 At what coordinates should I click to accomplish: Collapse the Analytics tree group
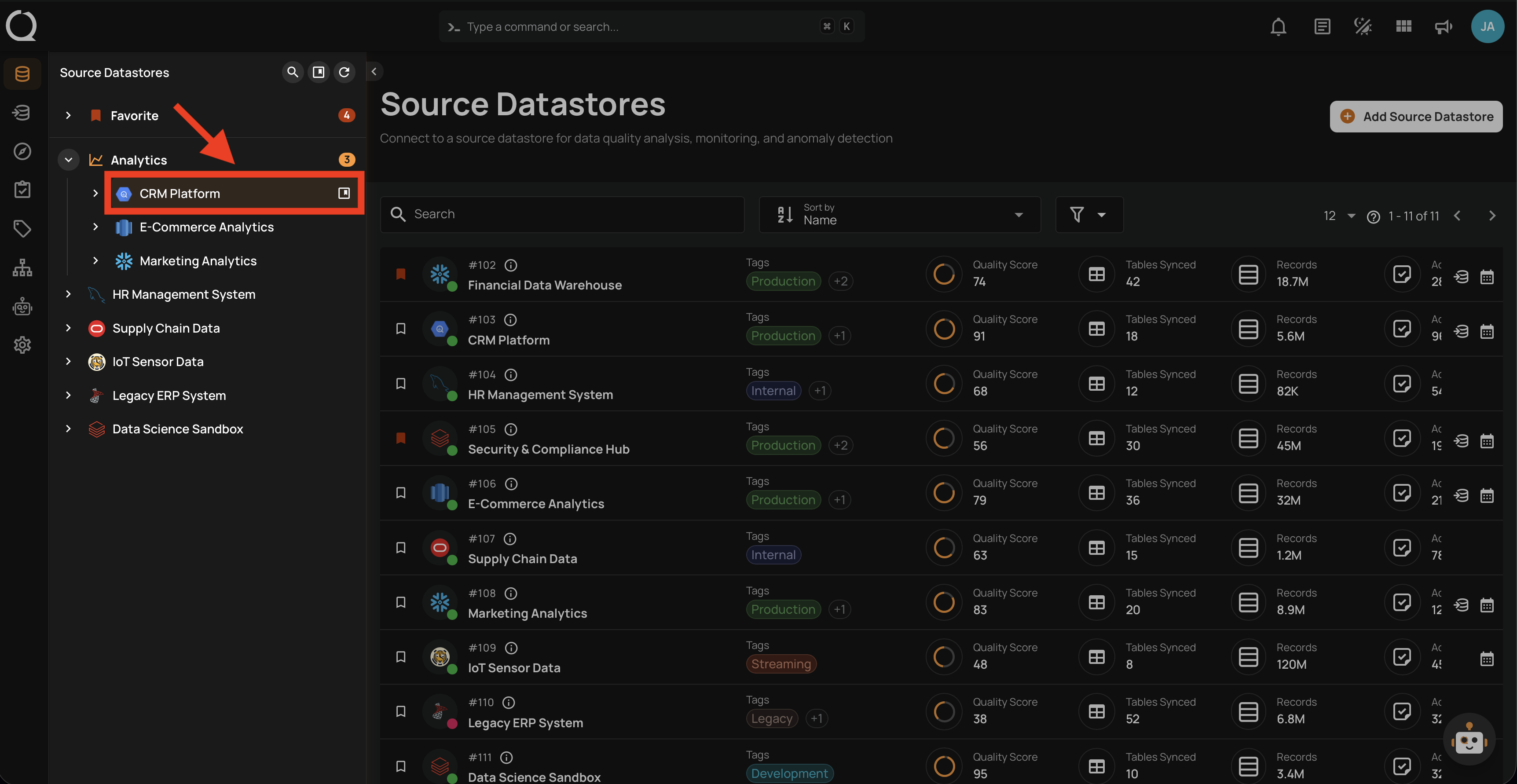pyautogui.click(x=68, y=160)
